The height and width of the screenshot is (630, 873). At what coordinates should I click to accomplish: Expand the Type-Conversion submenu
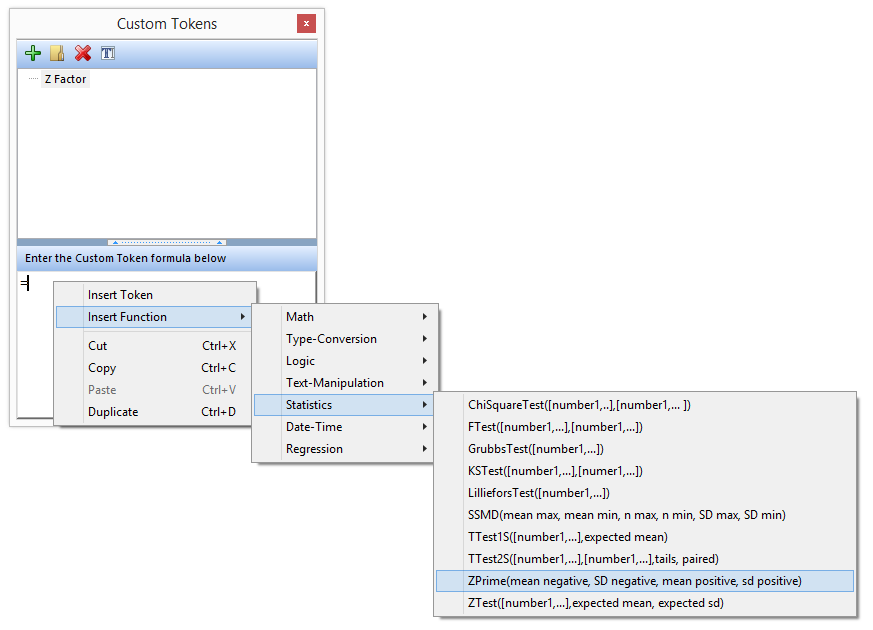331,339
